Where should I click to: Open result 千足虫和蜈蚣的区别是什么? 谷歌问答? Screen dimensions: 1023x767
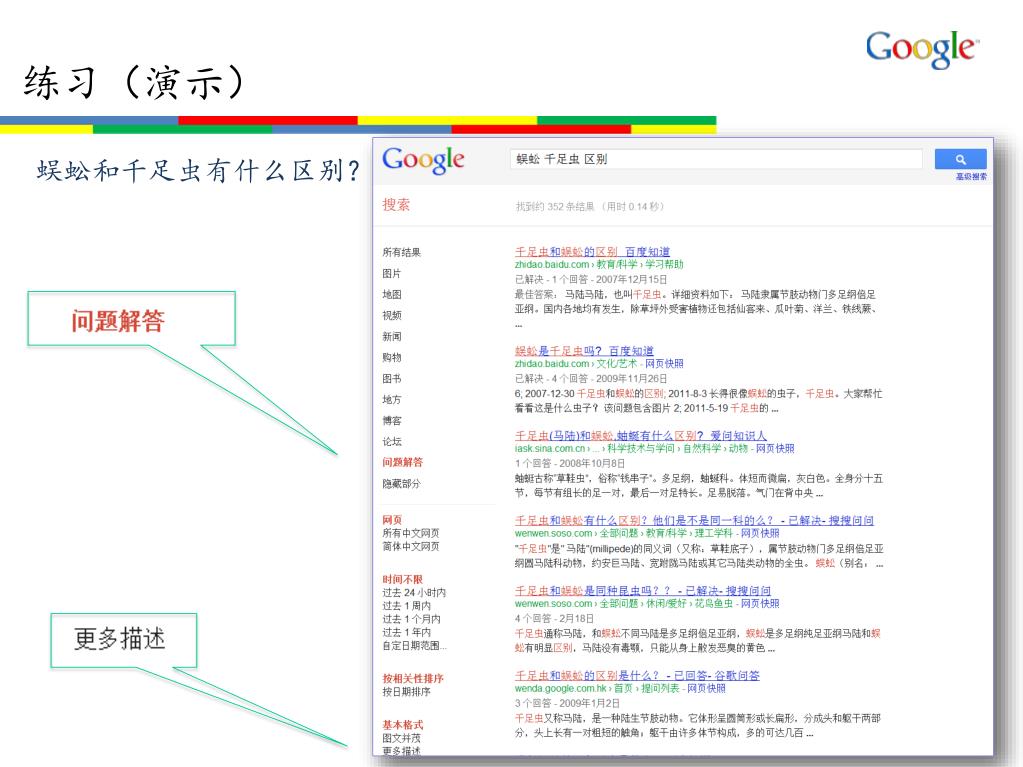pos(637,676)
